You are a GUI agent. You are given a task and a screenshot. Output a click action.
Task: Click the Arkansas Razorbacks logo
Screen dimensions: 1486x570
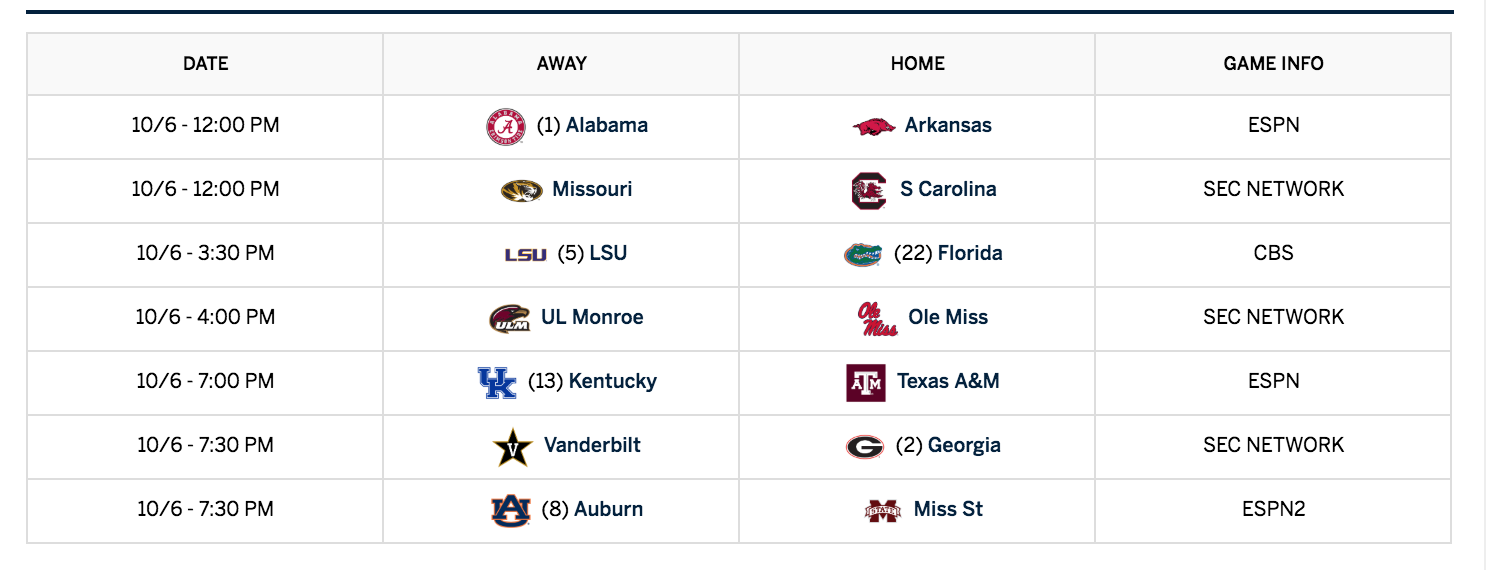[x=873, y=127]
